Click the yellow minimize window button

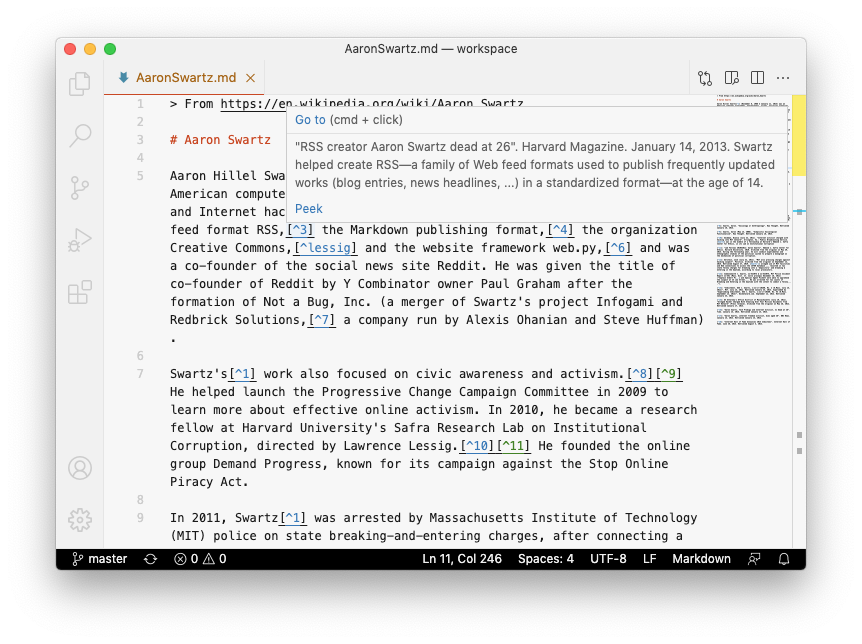(x=90, y=49)
